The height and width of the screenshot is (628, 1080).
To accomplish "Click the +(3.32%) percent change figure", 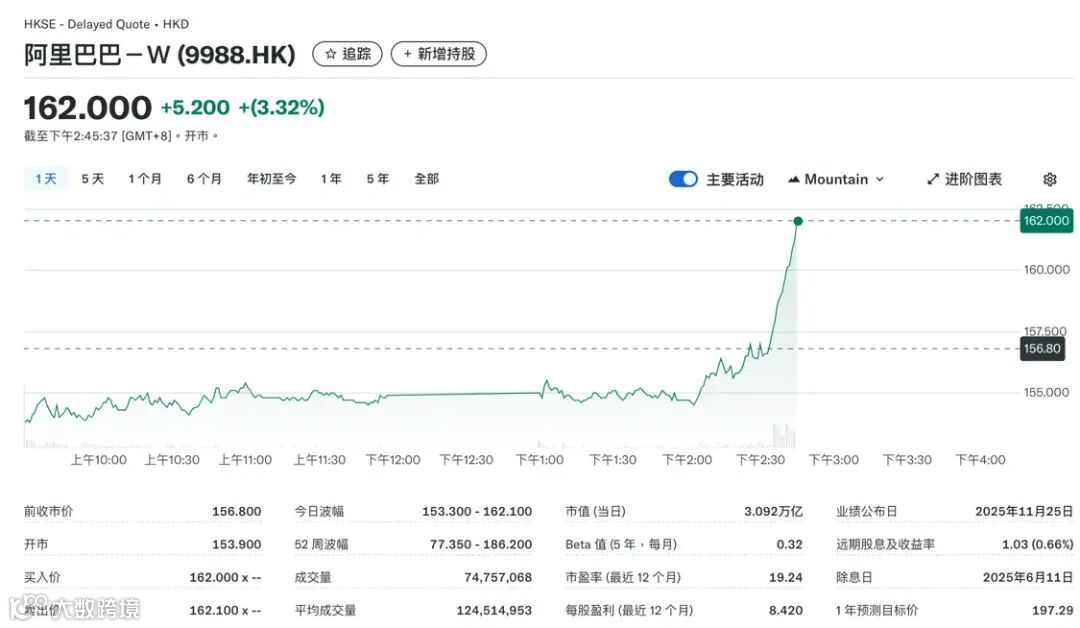I will [281, 107].
